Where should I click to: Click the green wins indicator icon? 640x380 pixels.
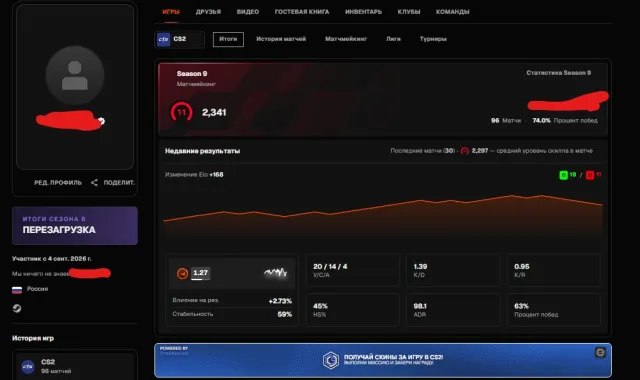(x=563, y=175)
